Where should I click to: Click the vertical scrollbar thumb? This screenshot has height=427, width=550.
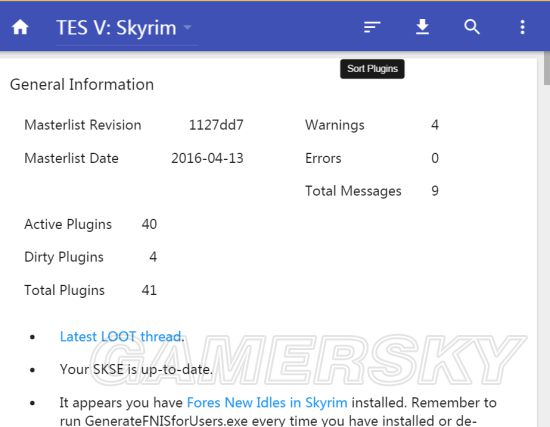(x=546, y=68)
